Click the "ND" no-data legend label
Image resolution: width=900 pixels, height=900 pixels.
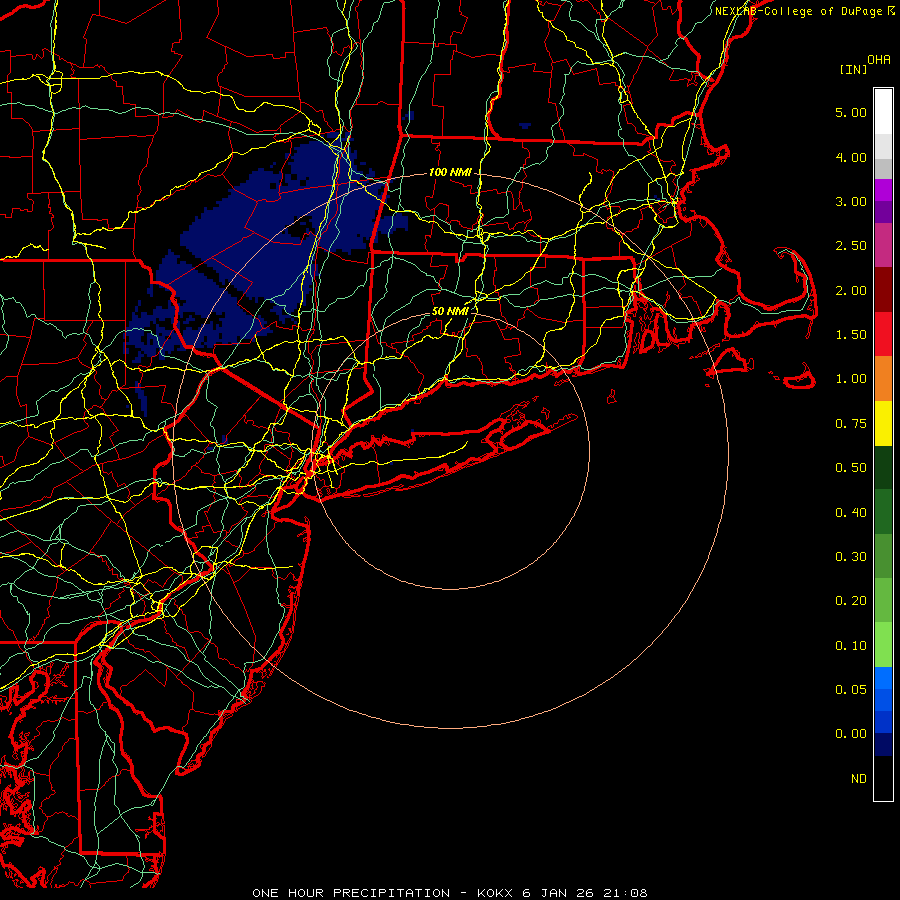point(859,779)
